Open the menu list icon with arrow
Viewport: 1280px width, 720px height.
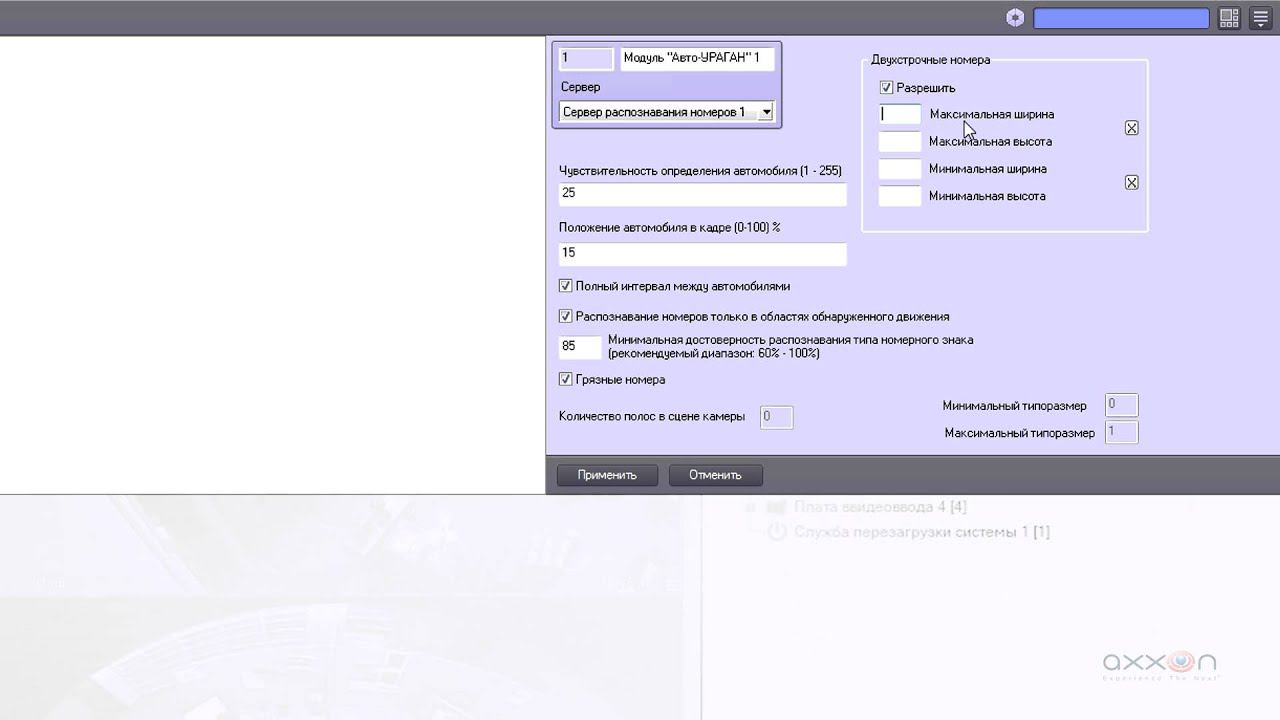[1261, 17]
